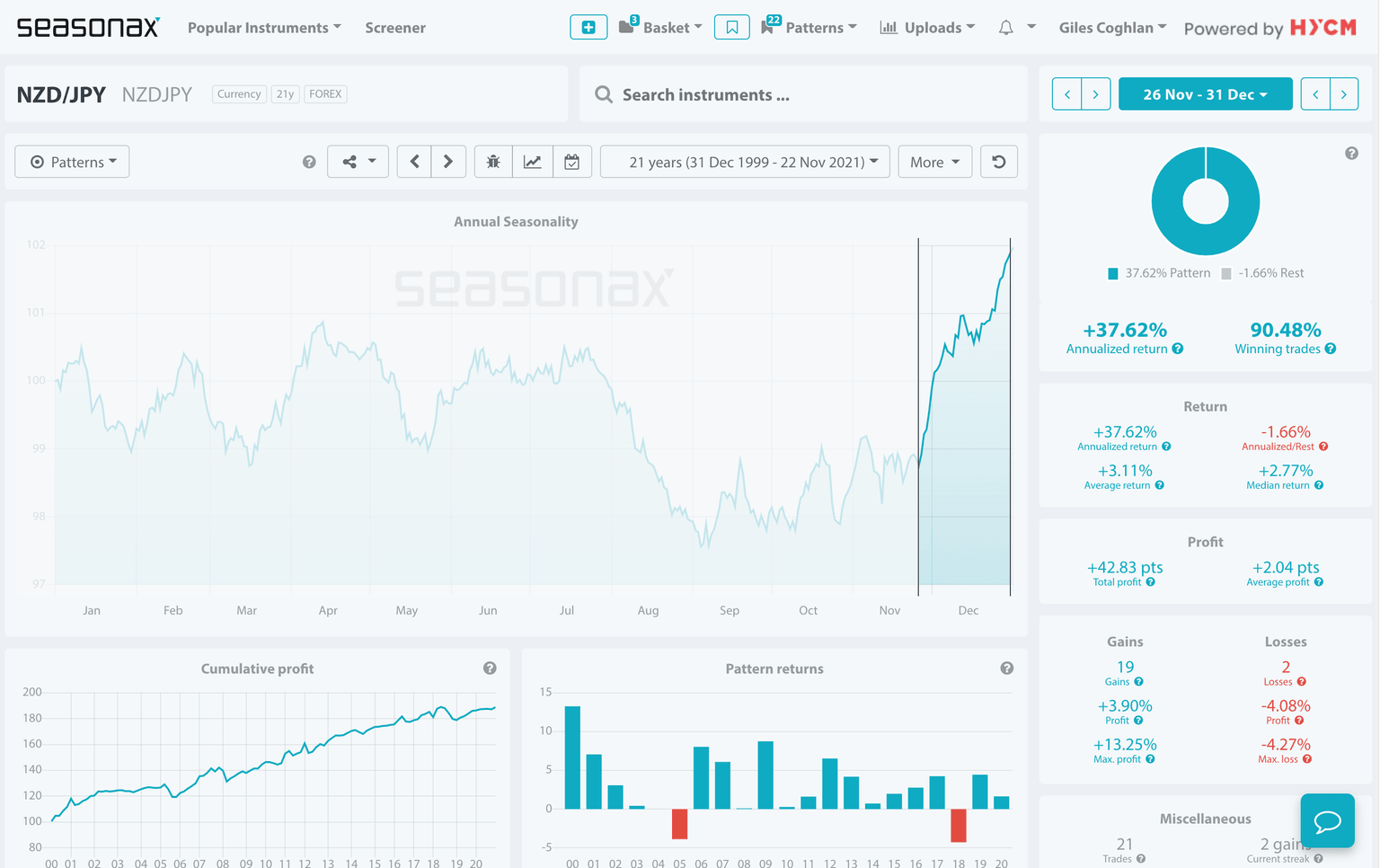
Task: Click the Annual Seasonality chart title
Action: [x=516, y=221]
